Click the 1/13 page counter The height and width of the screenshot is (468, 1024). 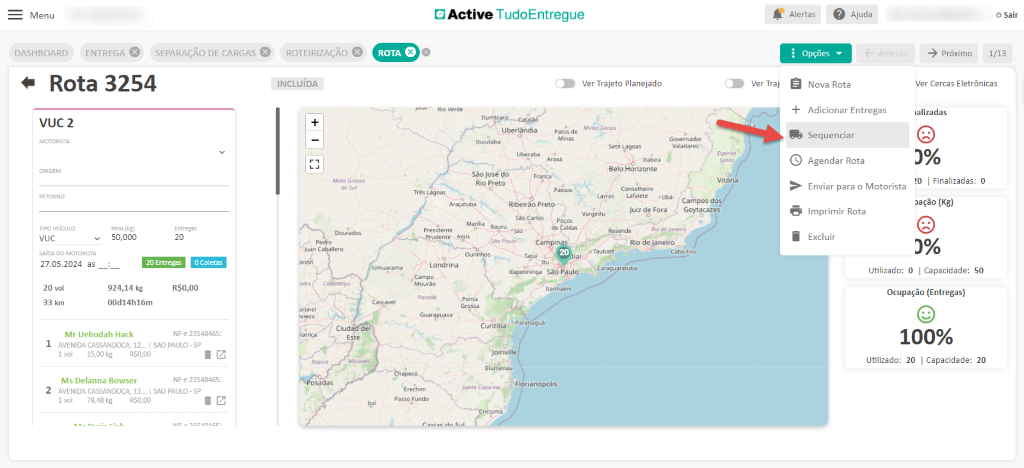997,53
